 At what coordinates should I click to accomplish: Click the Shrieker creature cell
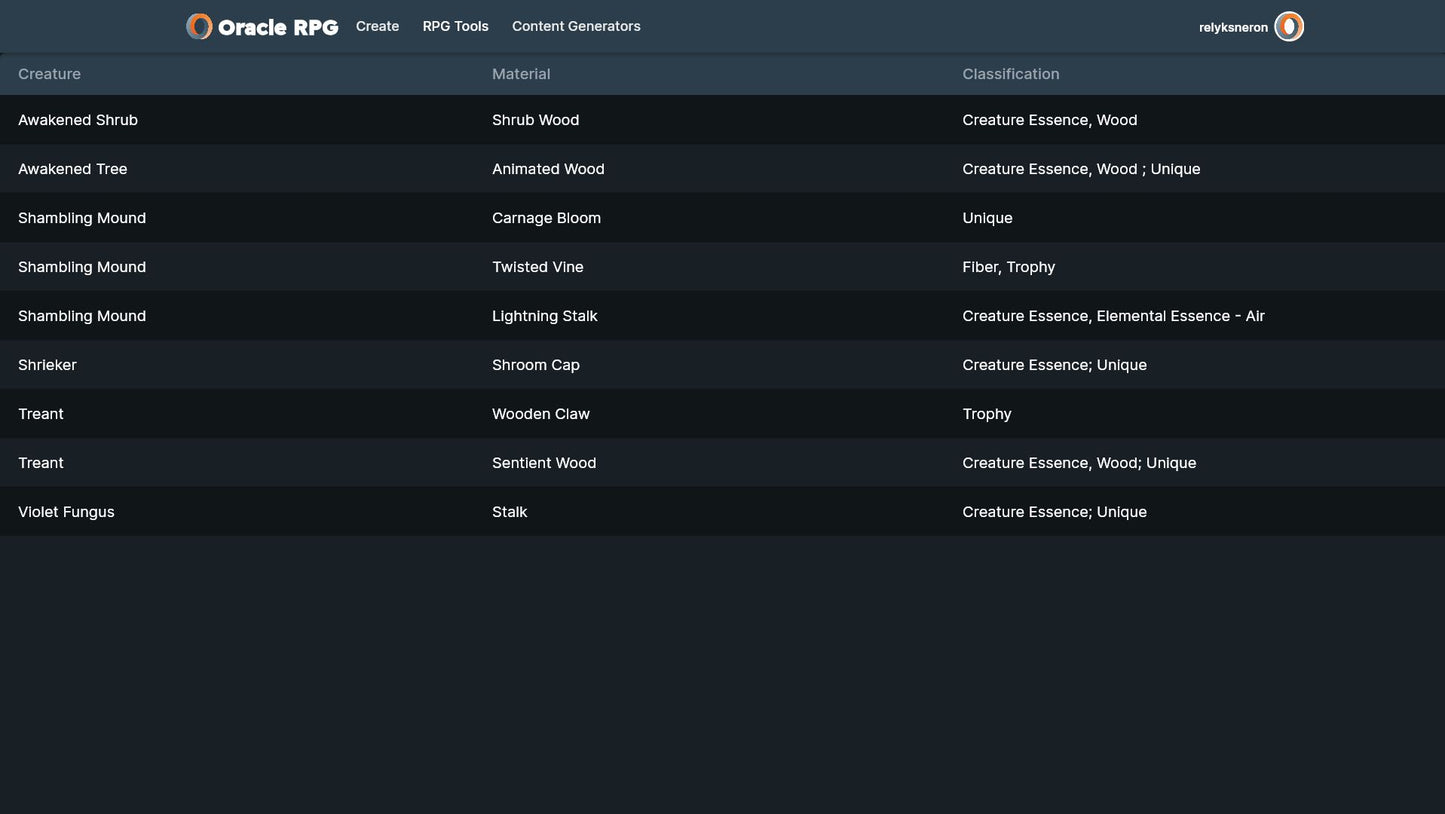[x=47, y=365]
